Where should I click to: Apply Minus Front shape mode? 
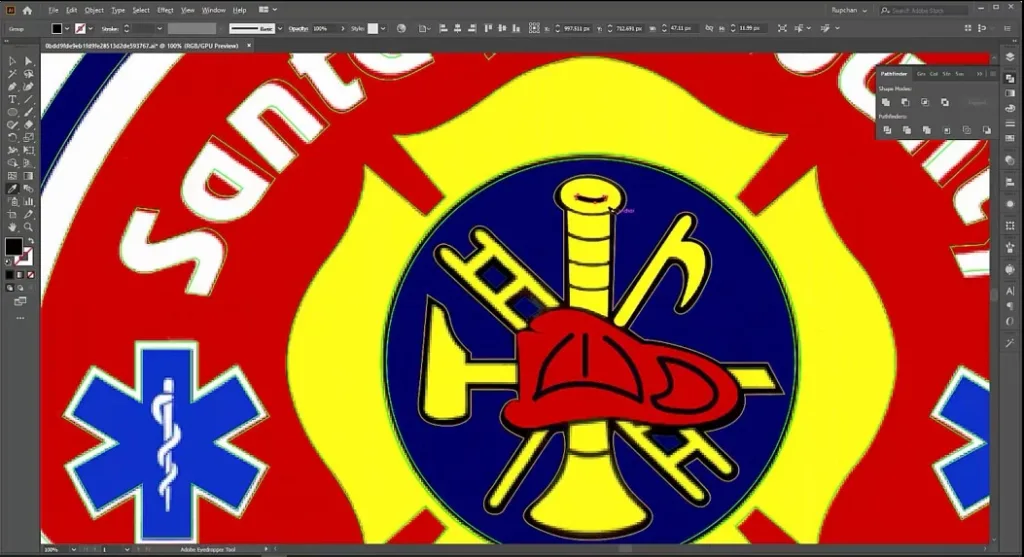[x=905, y=103]
